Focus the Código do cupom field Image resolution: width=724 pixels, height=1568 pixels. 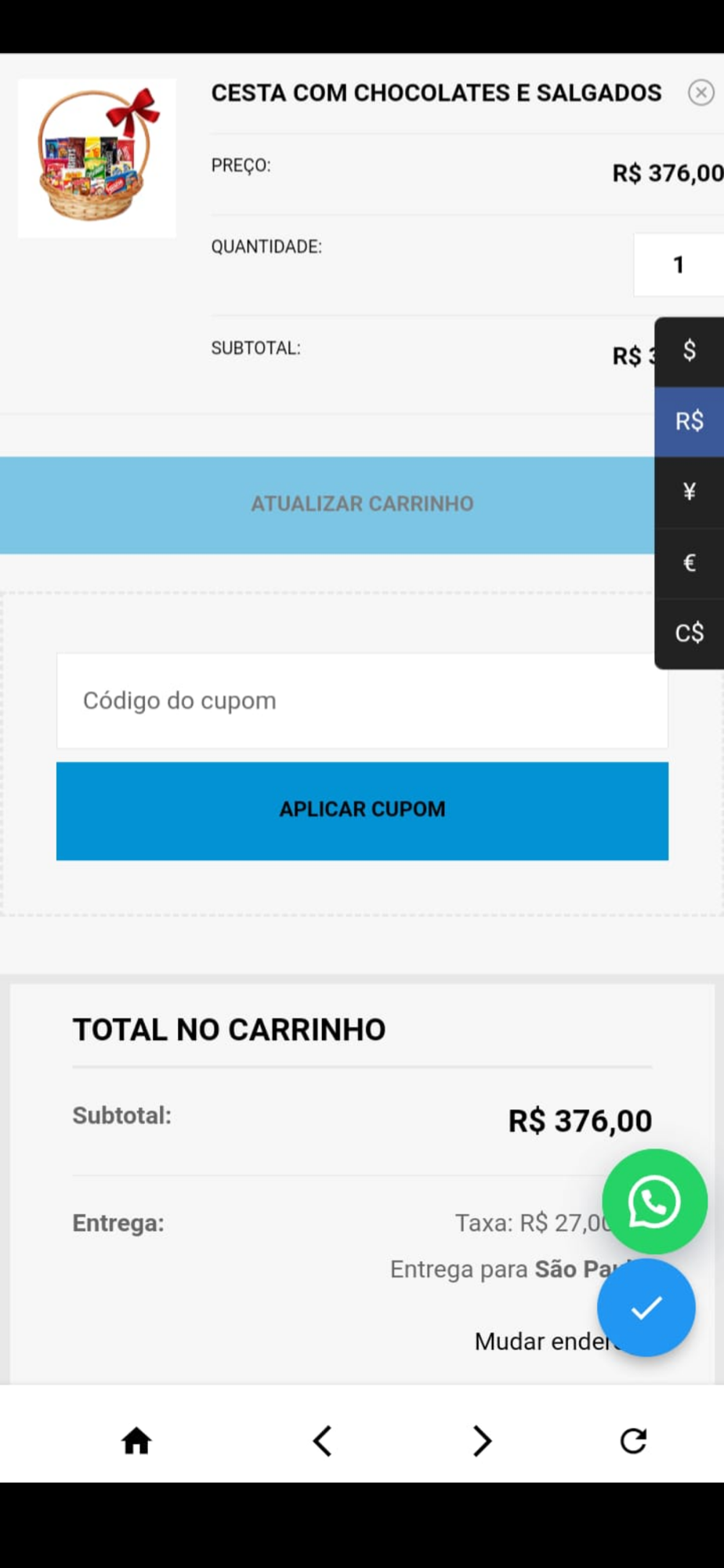click(362, 700)
